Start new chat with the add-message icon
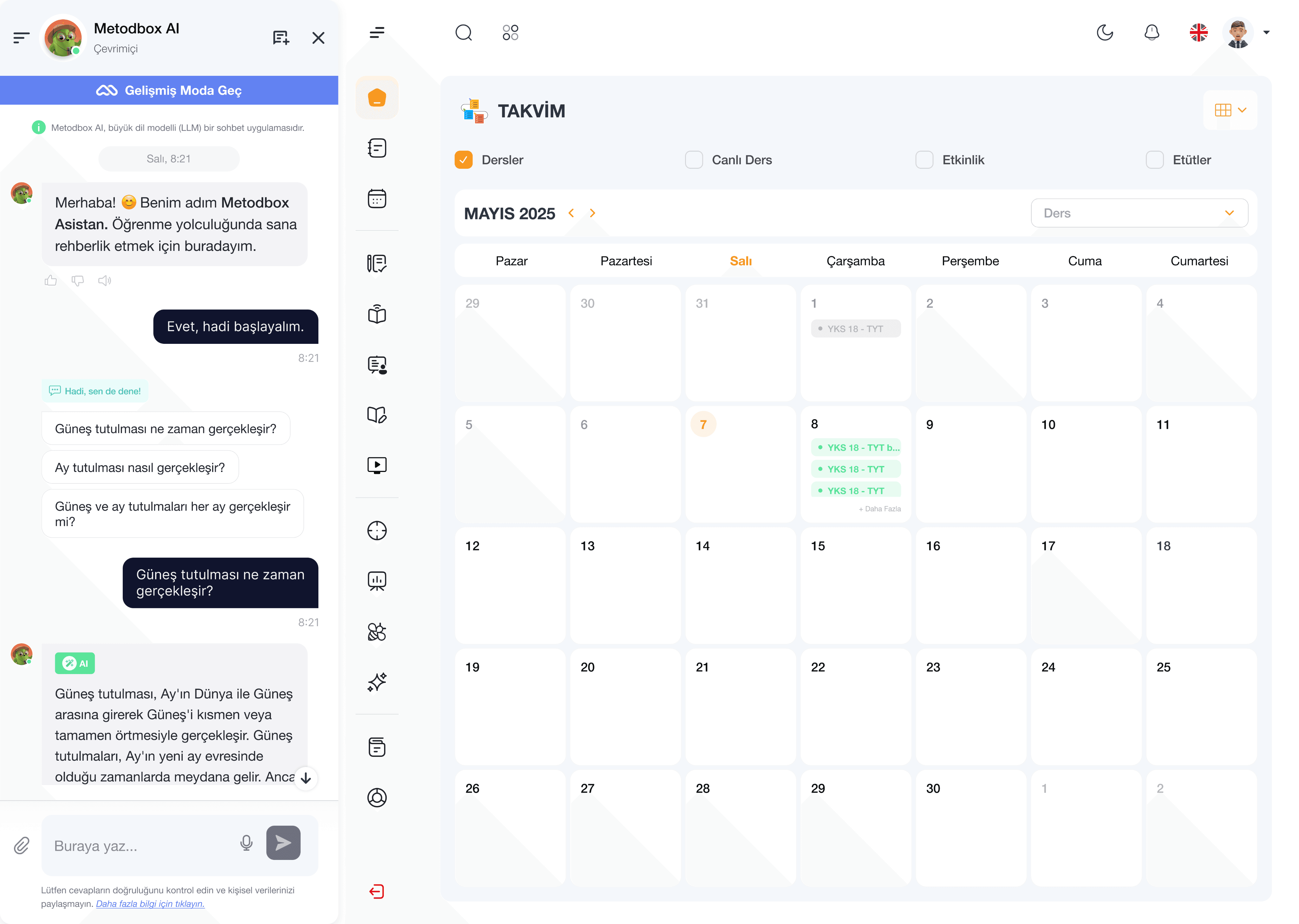 [280, 38]
